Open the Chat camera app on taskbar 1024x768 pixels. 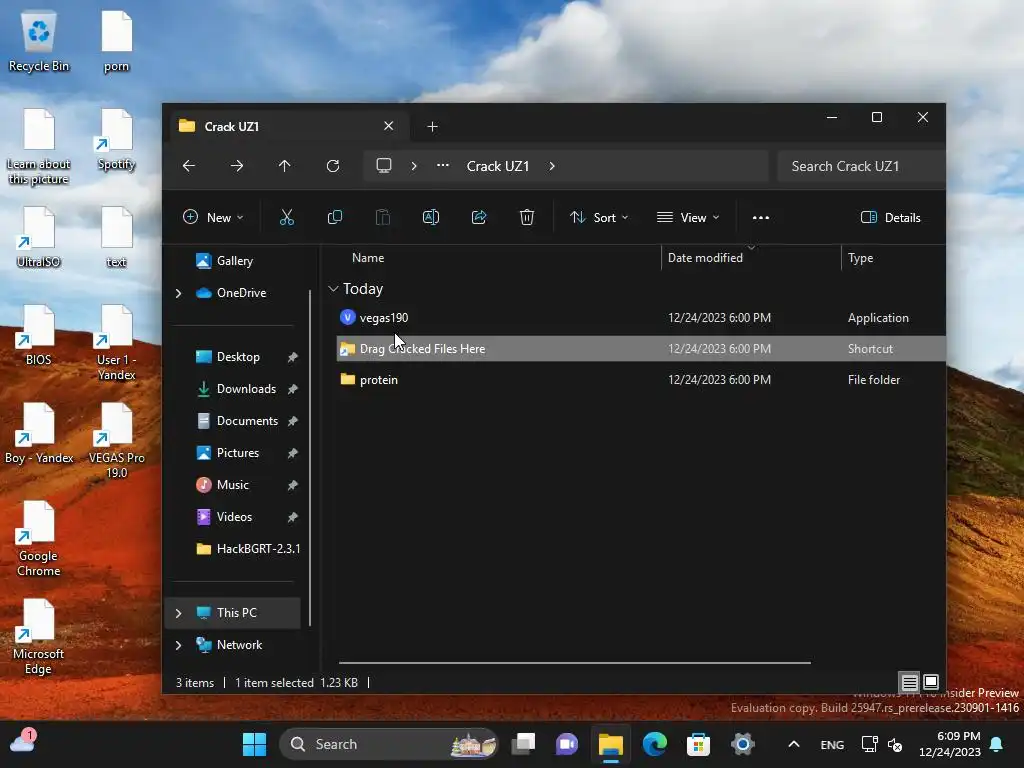point(567,744)
